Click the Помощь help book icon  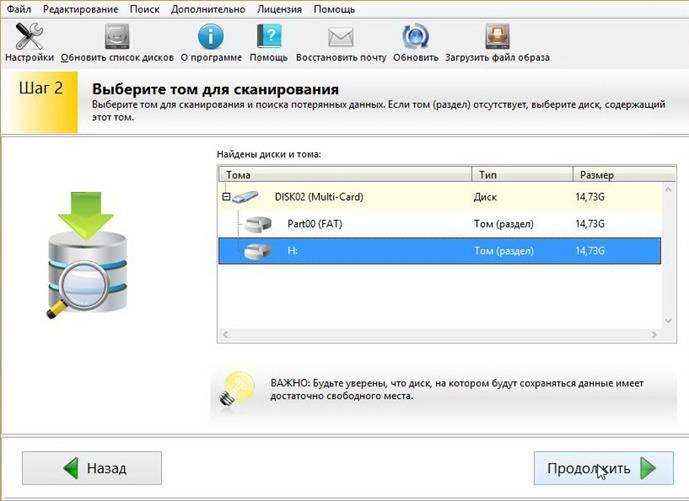[x=269, y=37]
